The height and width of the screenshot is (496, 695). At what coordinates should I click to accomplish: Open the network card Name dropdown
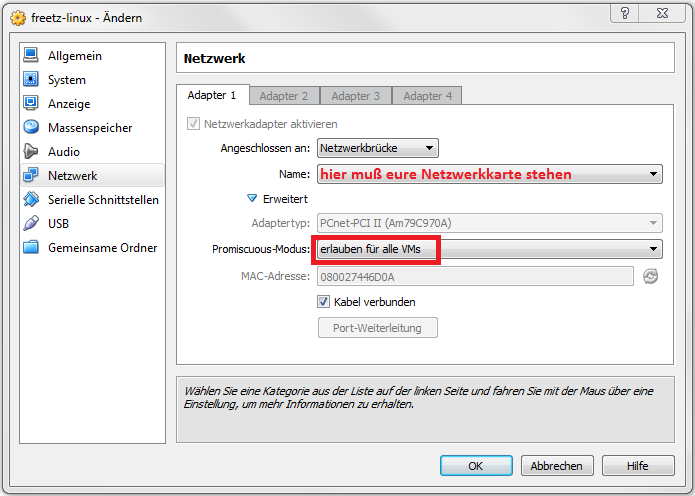pyautogui.click(x=490, y=174)
